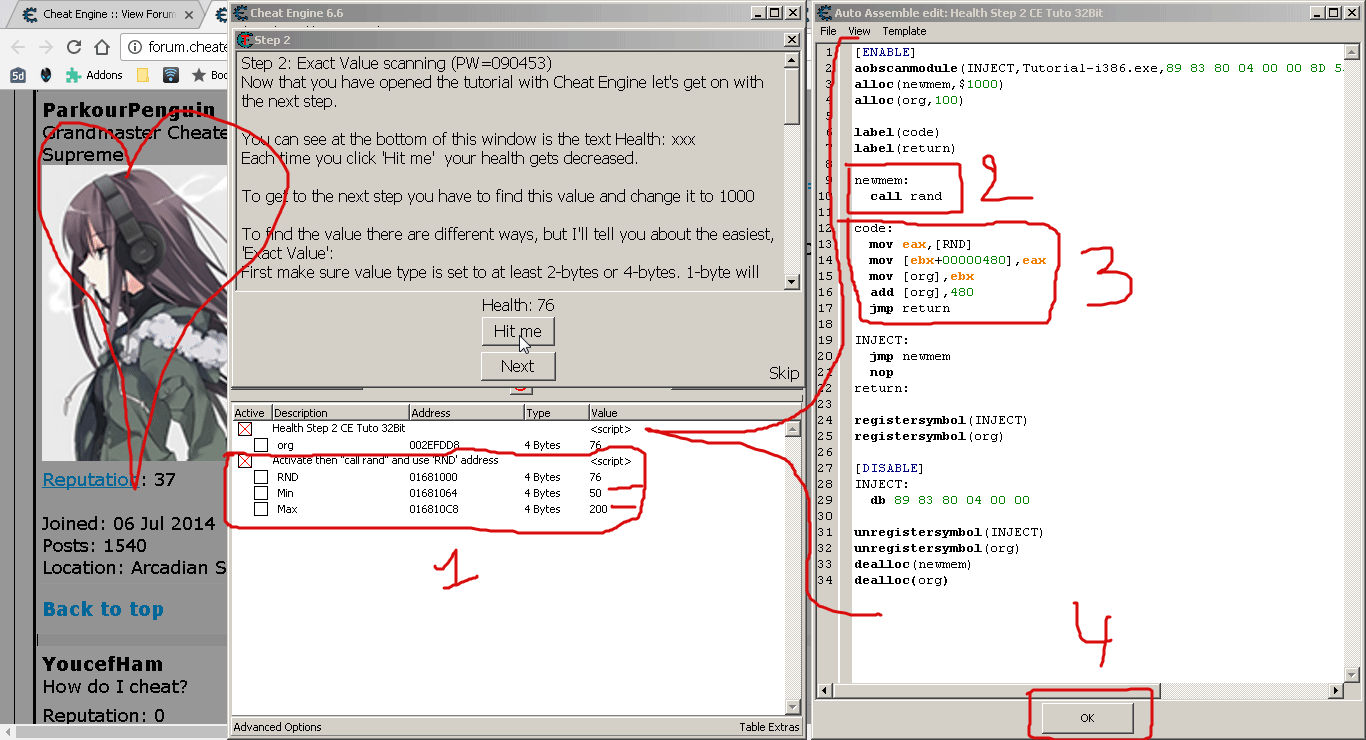This screenshot has height=740, width=1366.
Task: Click the WiFi bookmark icon
Action: pyautogui.click(x=171, y=75)
